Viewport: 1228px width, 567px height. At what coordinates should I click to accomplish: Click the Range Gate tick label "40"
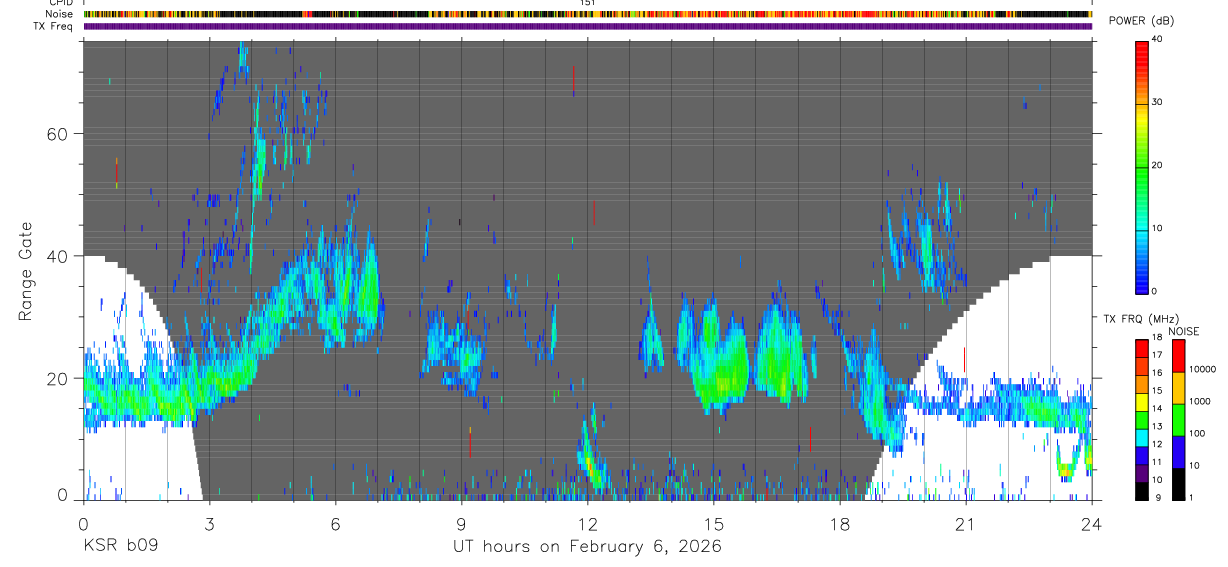coord(59,256)
